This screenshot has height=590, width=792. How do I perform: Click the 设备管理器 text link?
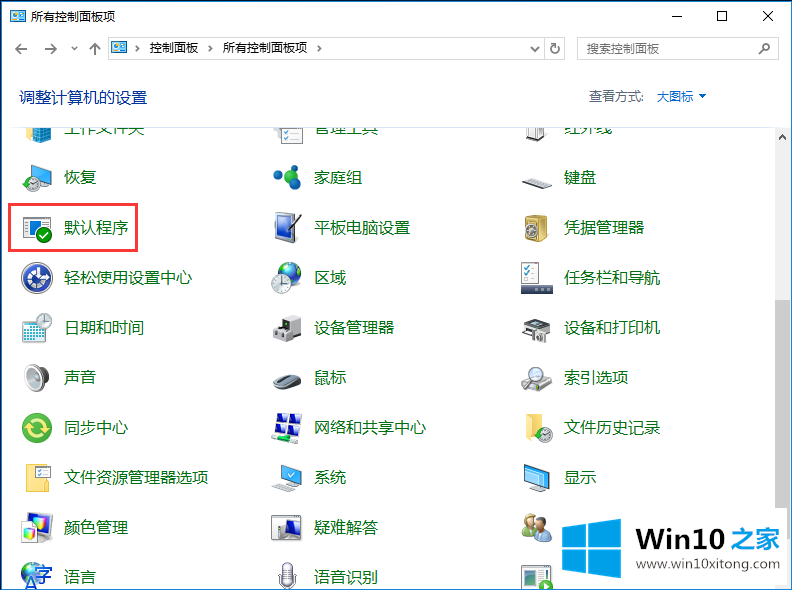[x=354, y=328]
